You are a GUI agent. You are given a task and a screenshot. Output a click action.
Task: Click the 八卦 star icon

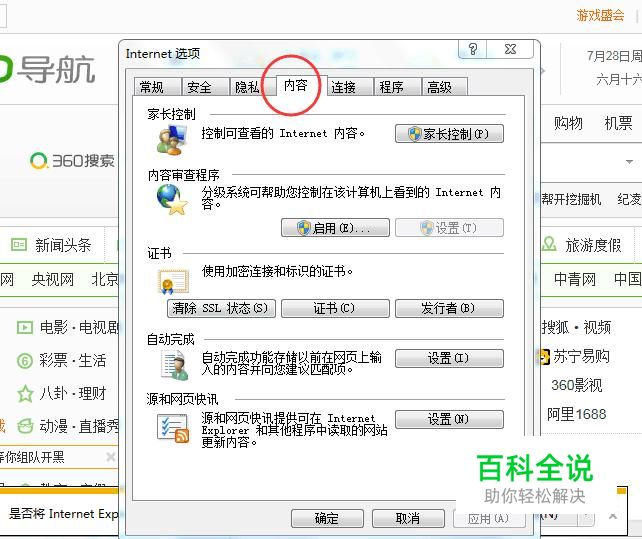pos(25,393)
